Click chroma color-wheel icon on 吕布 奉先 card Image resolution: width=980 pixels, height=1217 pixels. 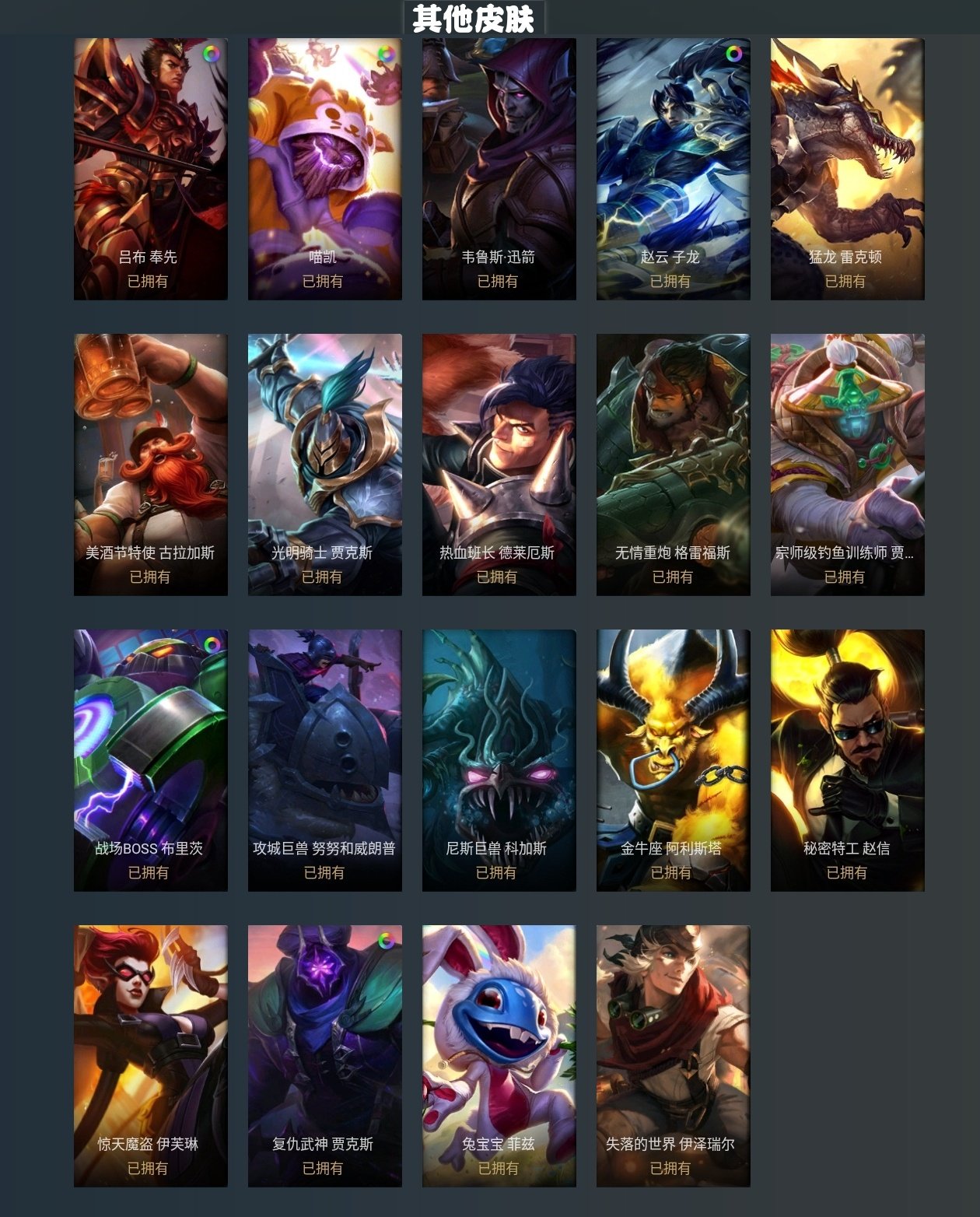tap(212, 54)
